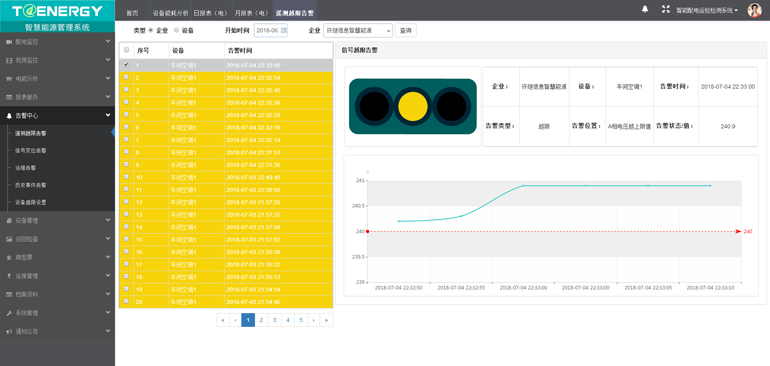This screenshot has width=770, height=366.
Task: Click the table icon beside 报表服务
Action: pyautogui.click(x=9, y=97)
